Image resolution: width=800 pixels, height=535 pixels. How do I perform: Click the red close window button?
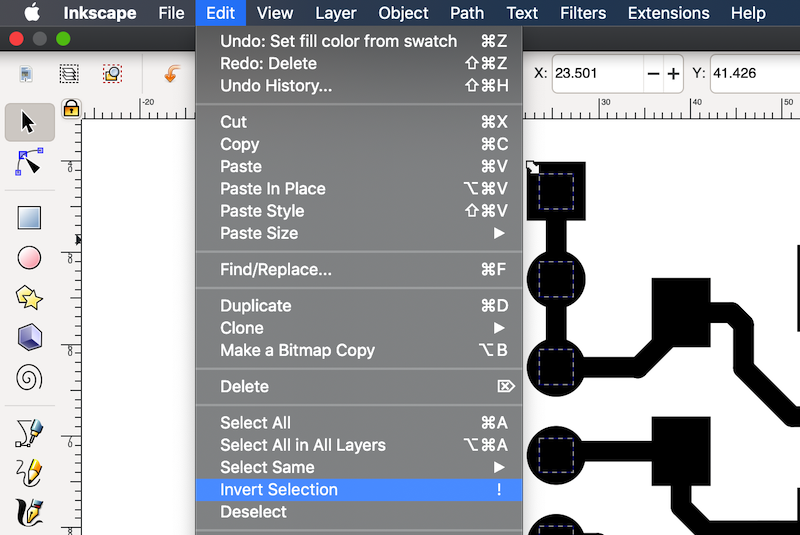(16, 39)
